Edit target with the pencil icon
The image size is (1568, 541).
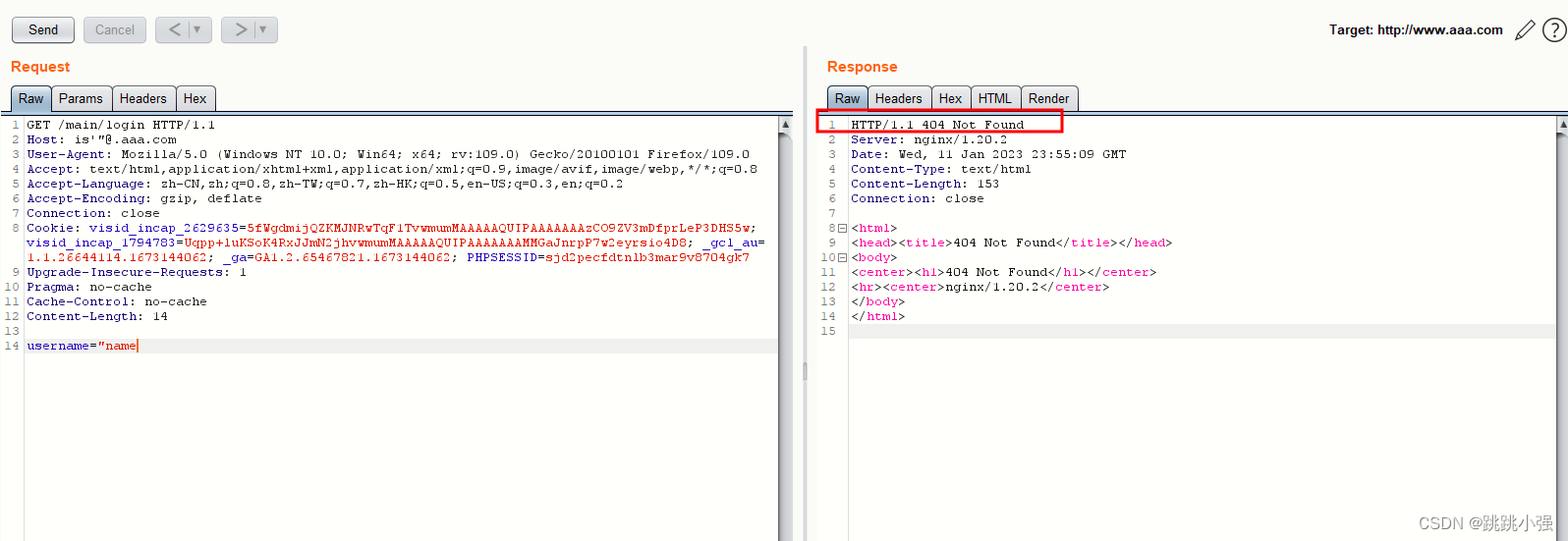tap(1525, 30)
